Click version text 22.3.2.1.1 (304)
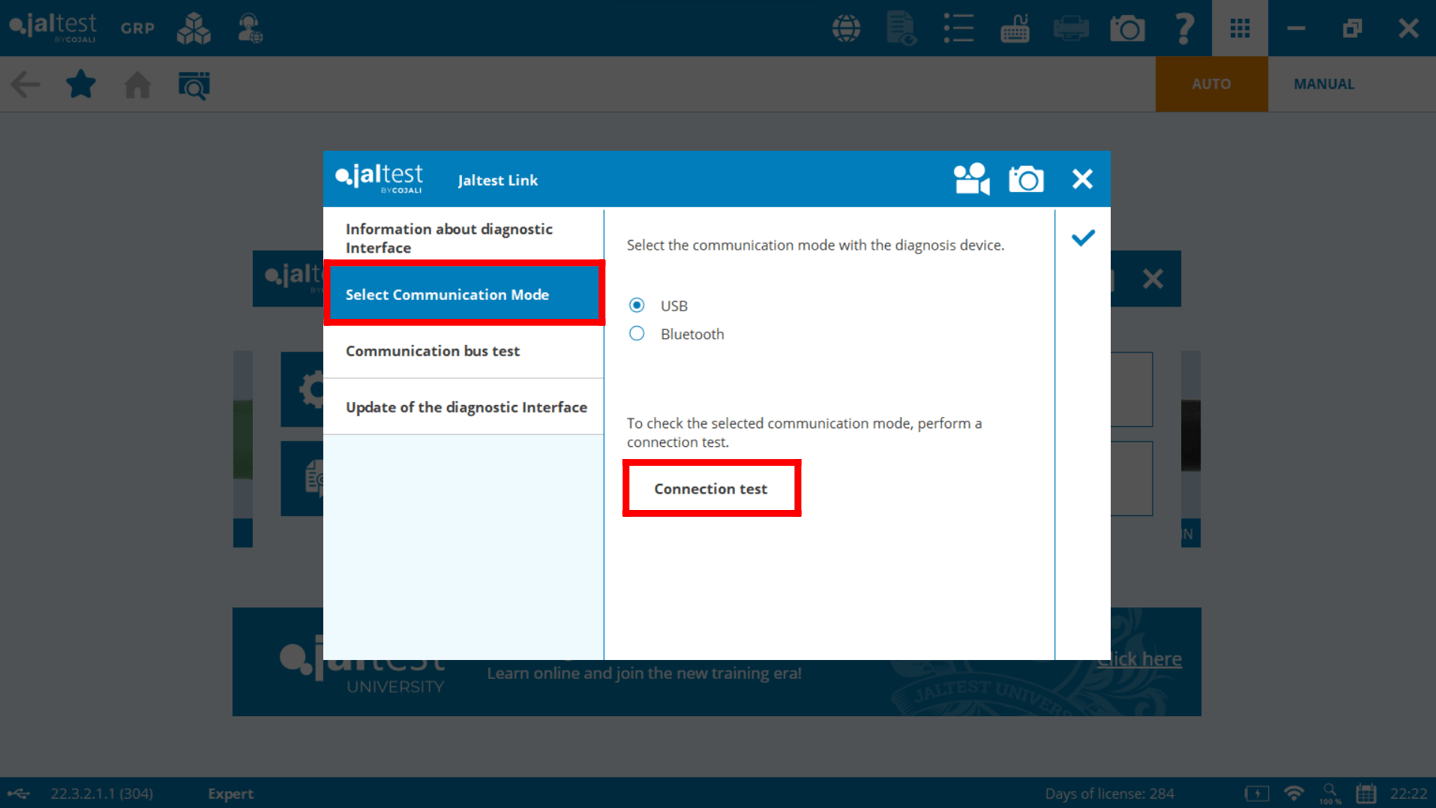Image resolution: width=1436 pixels, height=808 pixels. click(x=102, y=793)
